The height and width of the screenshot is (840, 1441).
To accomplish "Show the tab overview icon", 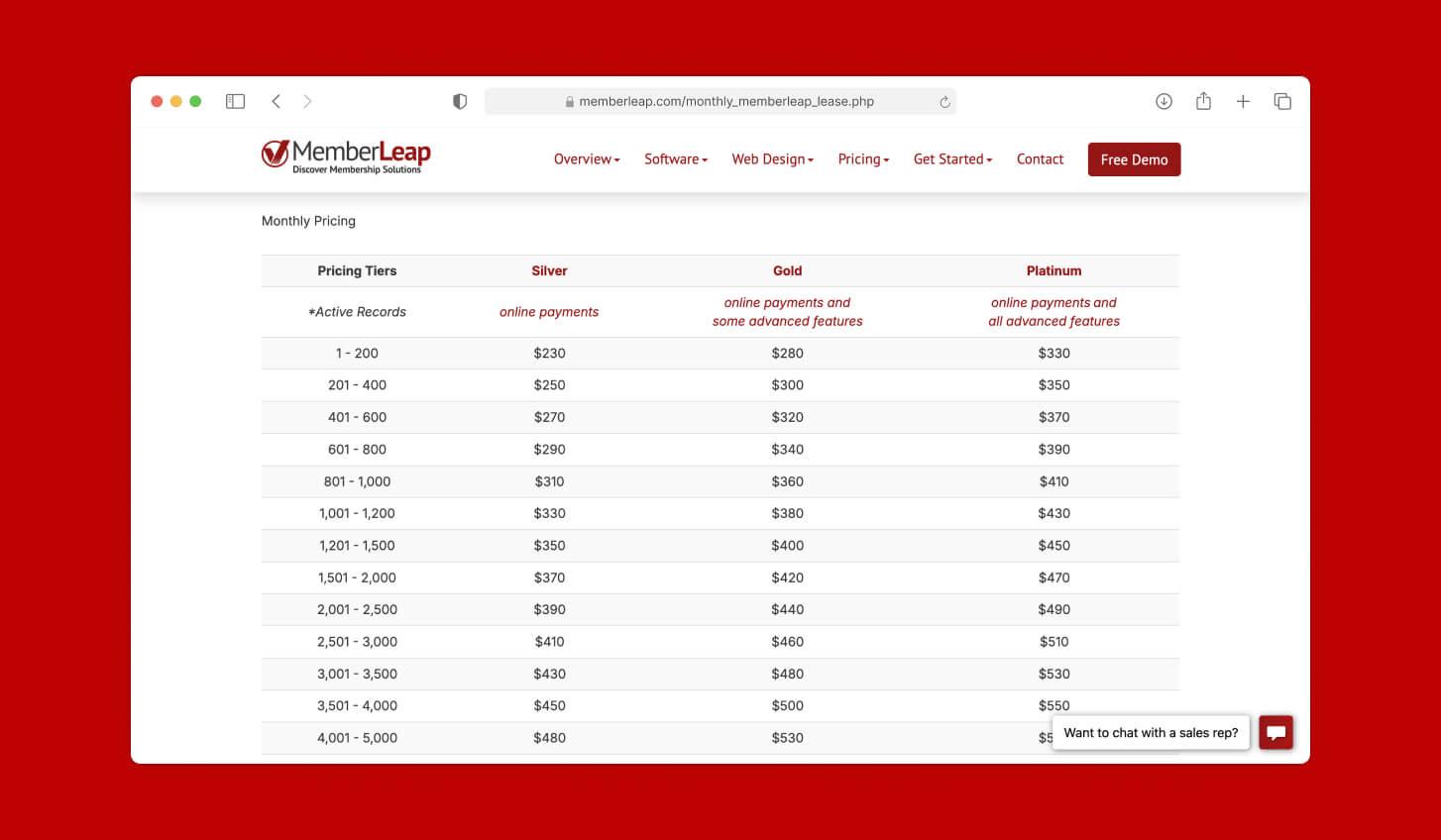I will tap(1282, 101).
